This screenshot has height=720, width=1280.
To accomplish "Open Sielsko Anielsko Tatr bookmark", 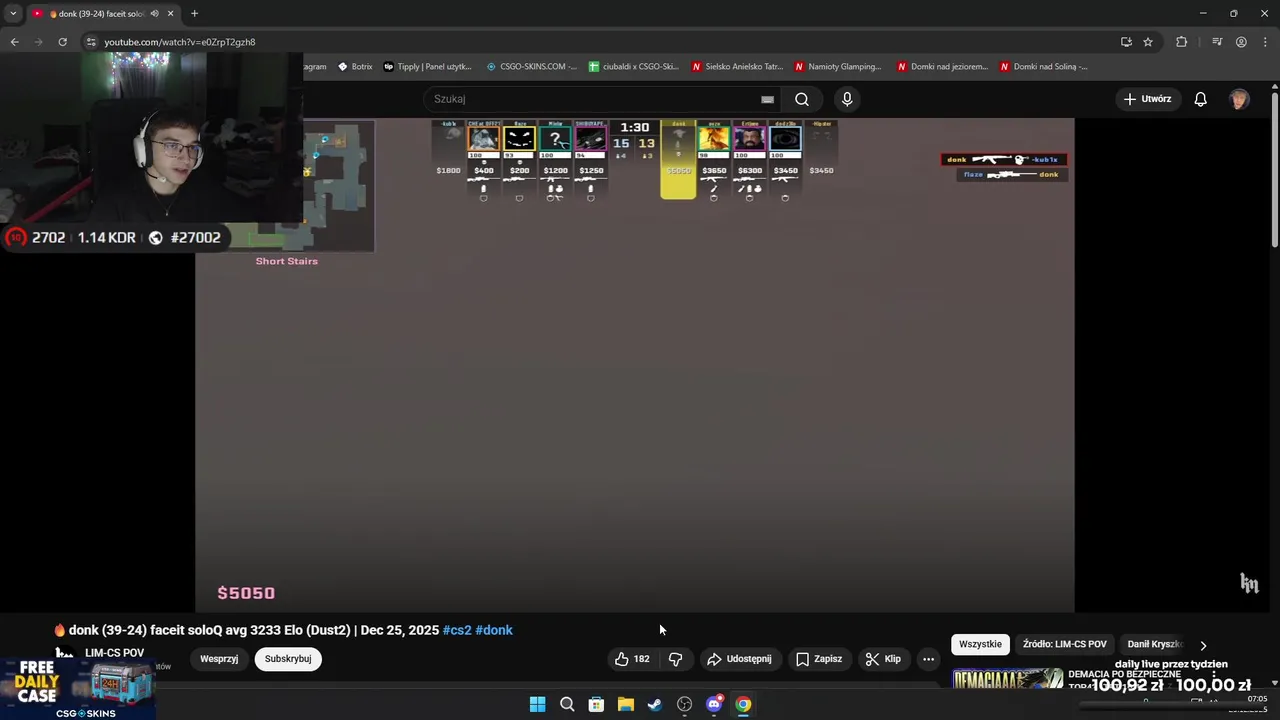I will point(737,67).
